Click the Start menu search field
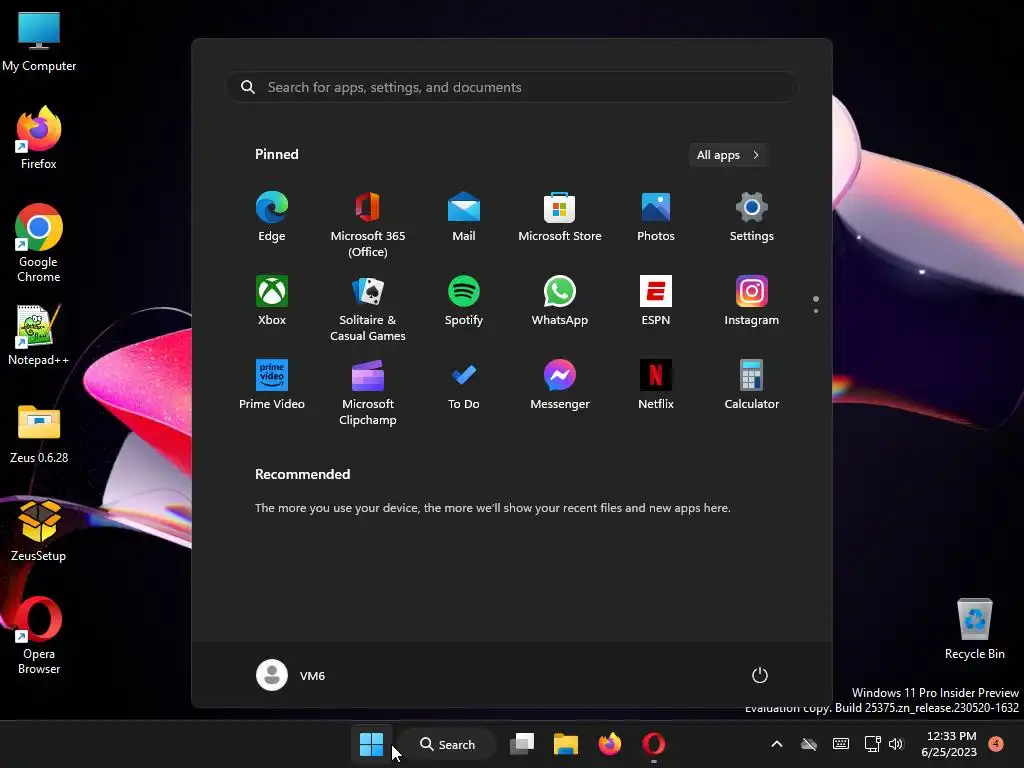The image size is (1024, 768). [511, 87]
